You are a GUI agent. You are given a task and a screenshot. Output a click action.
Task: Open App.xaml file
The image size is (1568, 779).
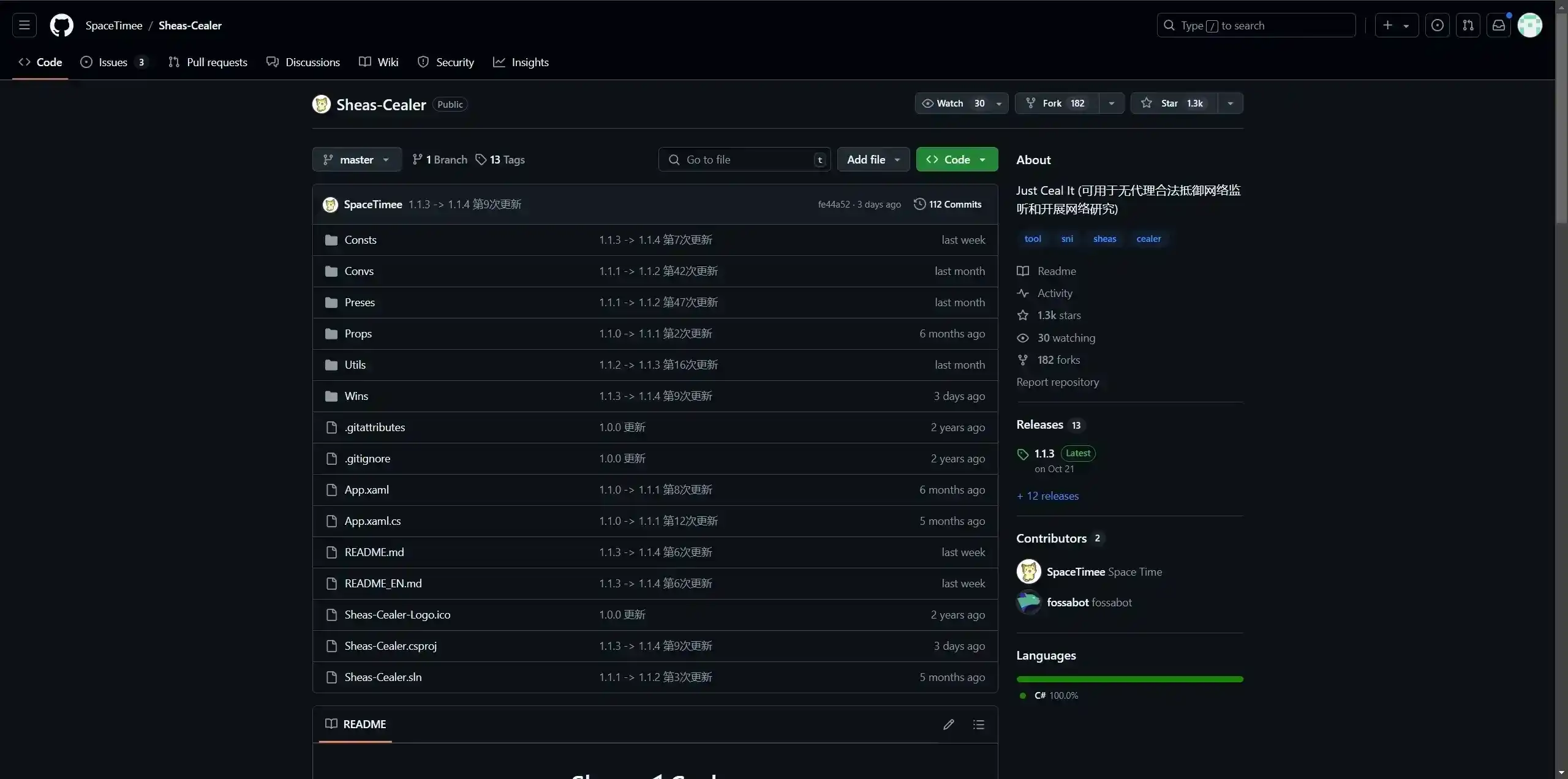click(366, 489)
